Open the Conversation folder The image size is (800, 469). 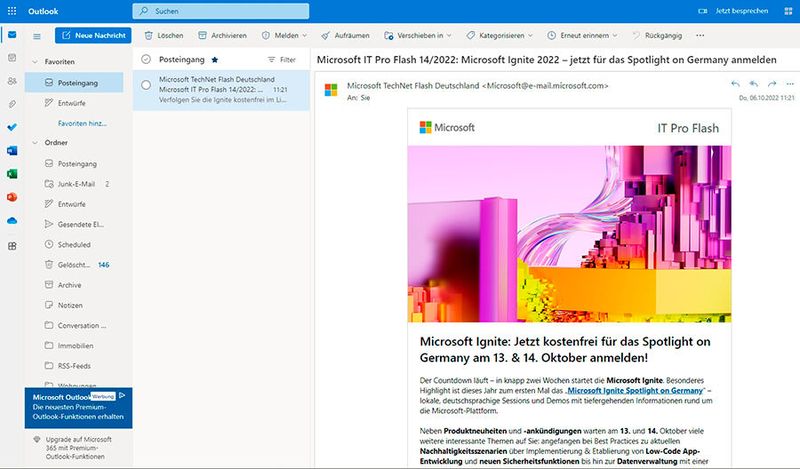(74, 325)
